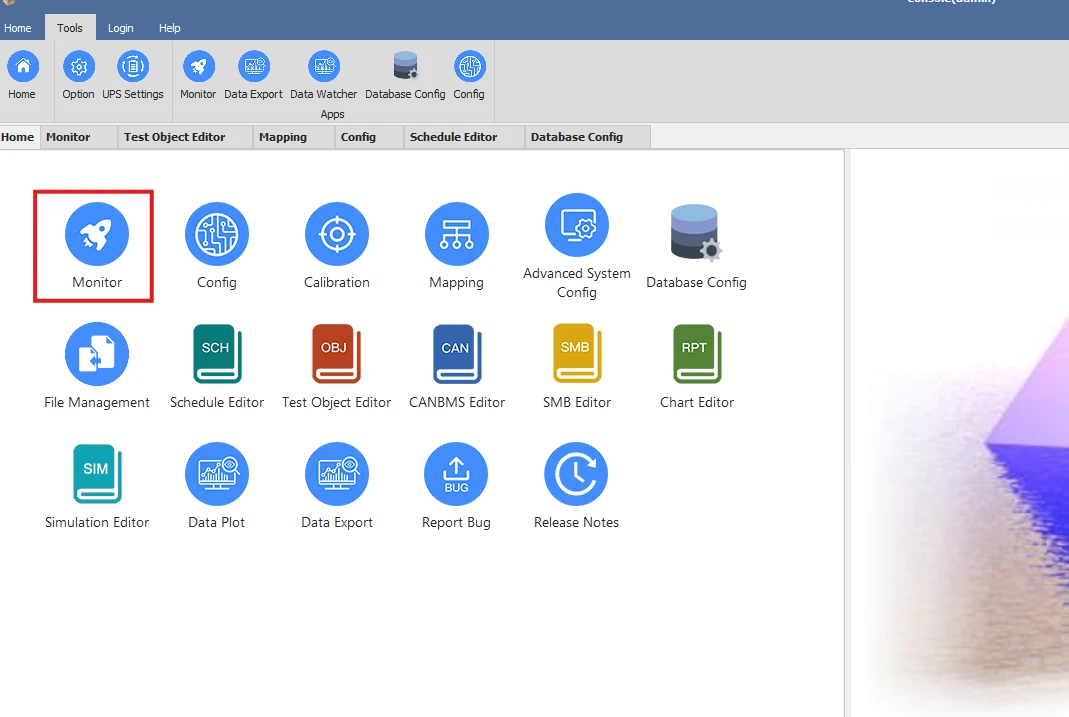Click UPS Settings in the ribbon toolbar

point(133,76)
